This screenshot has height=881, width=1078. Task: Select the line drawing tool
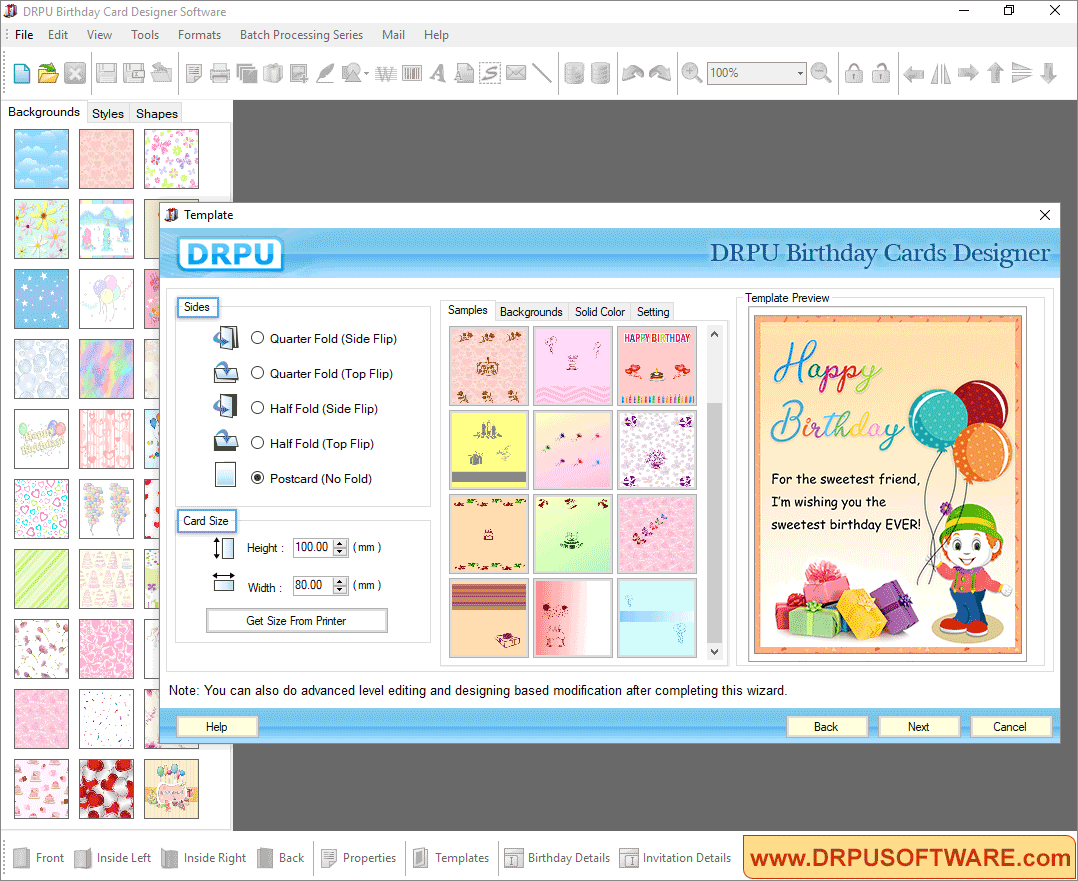click(x=542, y=73)
